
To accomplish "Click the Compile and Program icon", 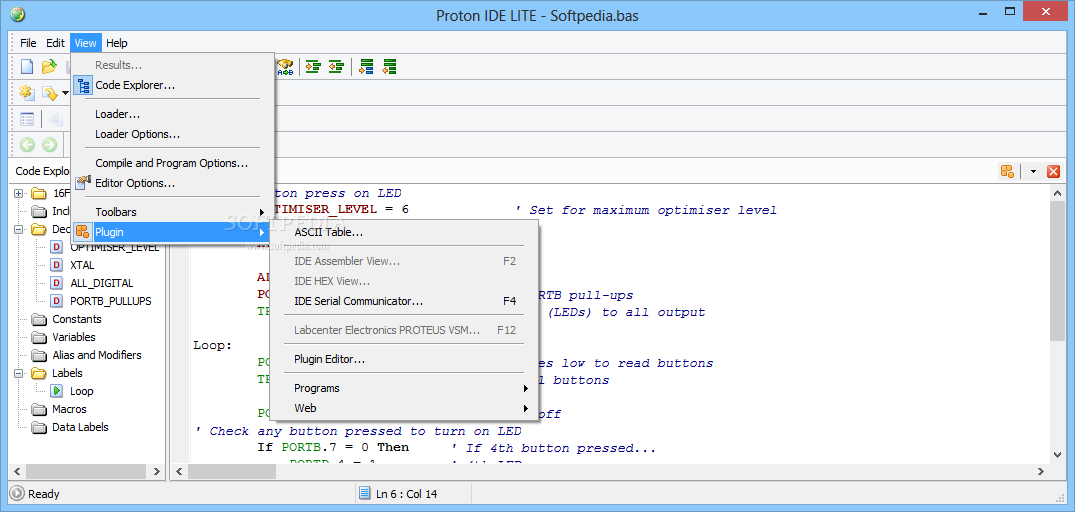I will pyautogui.click(x=49, y=93).
